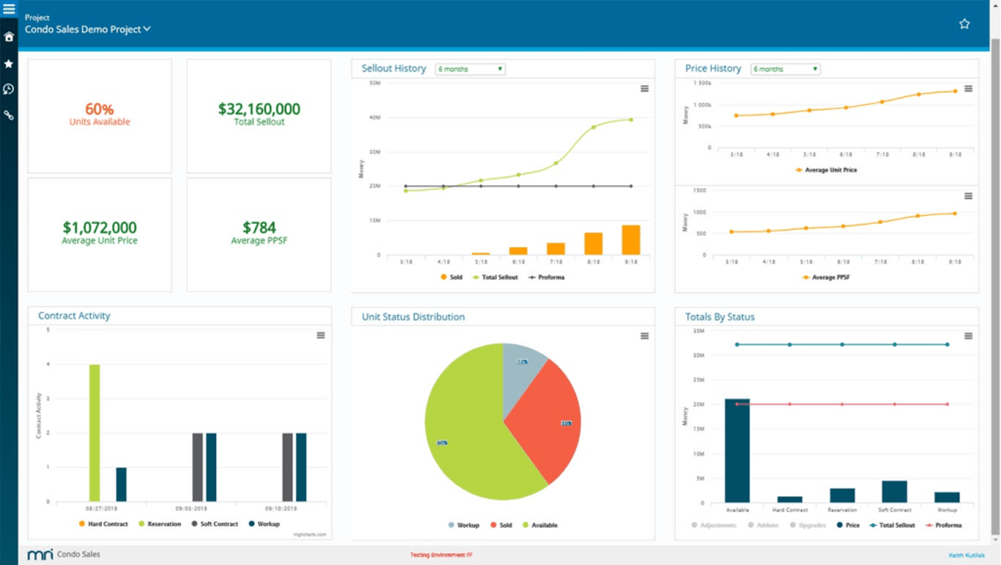The height and width of the screenshot is (565, 1001).
Task: Open favorites star in the left sidebar
Action: tap(9, 63)
